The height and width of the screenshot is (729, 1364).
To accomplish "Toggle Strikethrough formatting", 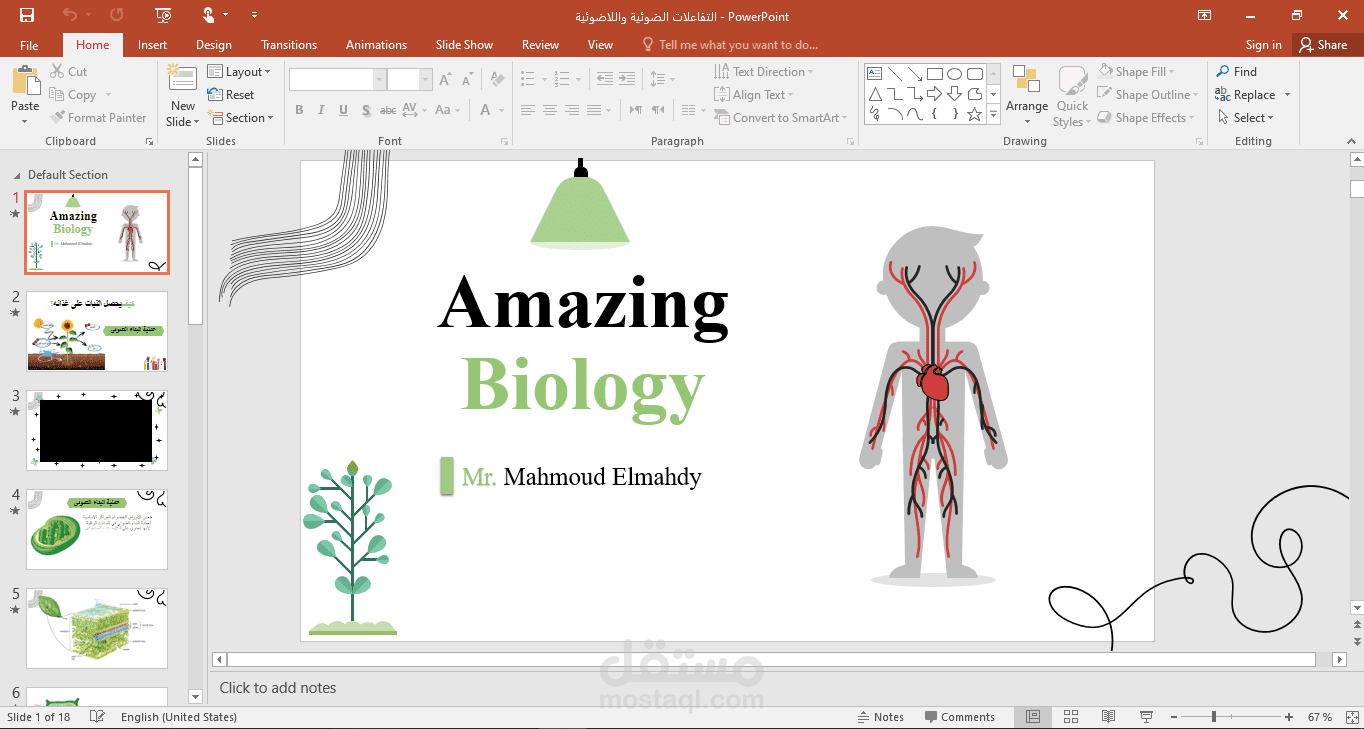I will [x=388, y=110].
